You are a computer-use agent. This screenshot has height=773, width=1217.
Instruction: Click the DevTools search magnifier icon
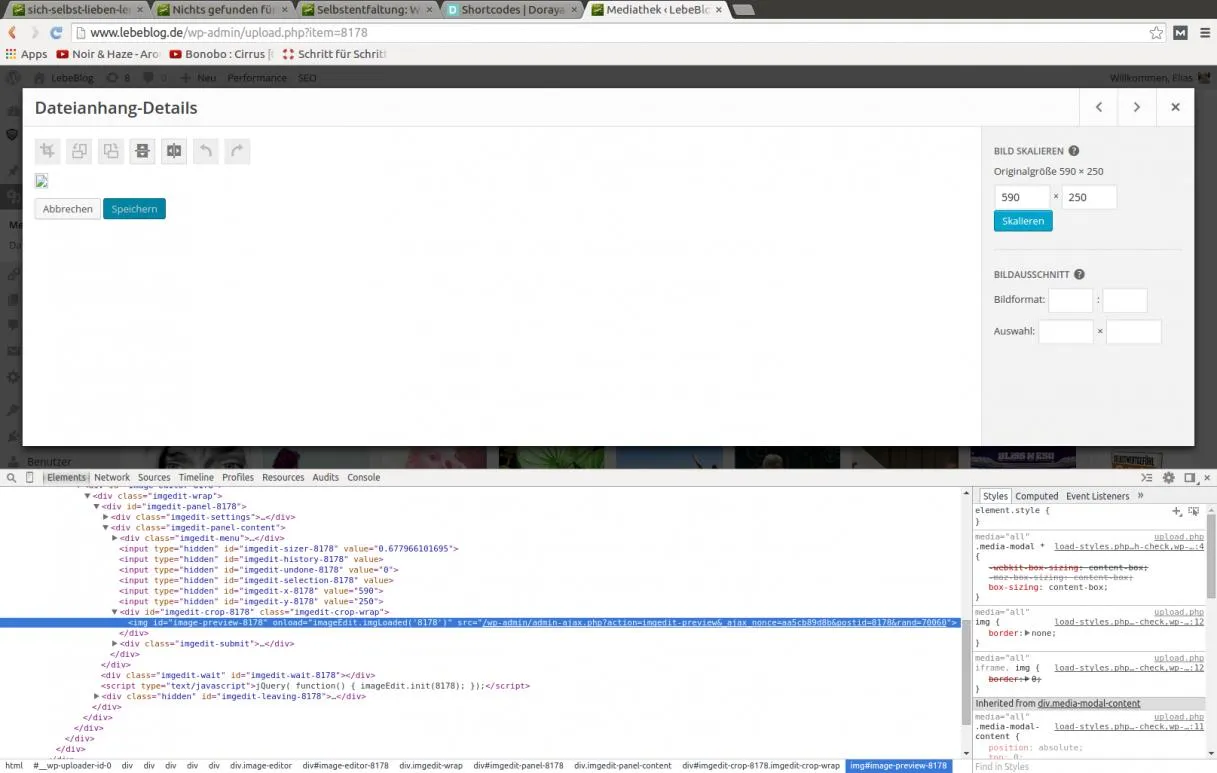[x=11, y=478]
